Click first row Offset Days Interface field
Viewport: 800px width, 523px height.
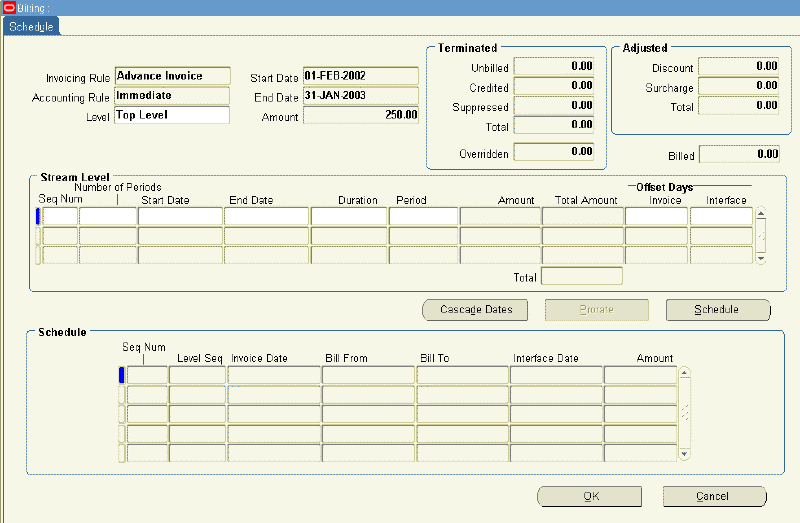click(721, 216)
